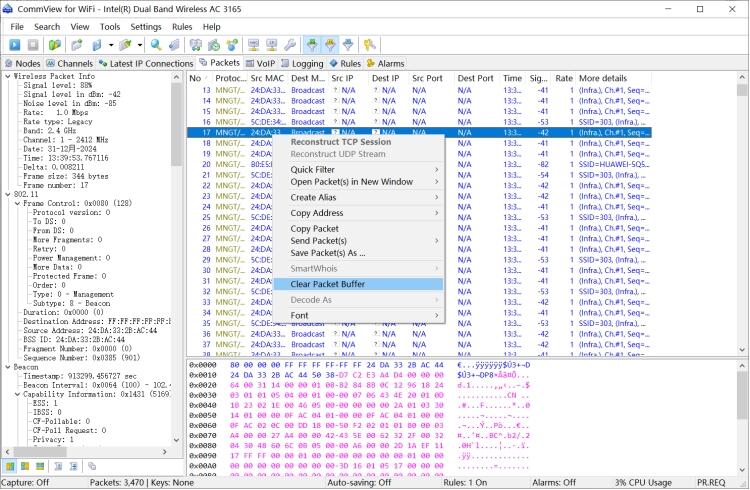750x490 pixels.
Task: Open the Rules menu in menu bar
Action: click(181, 26)
